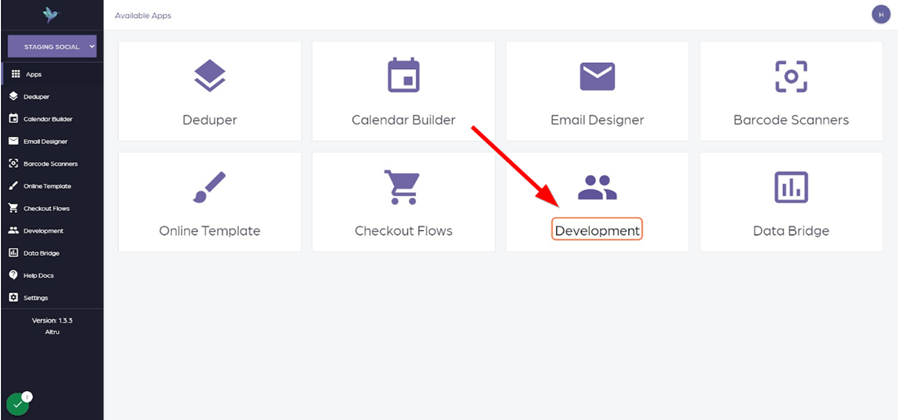
Task: Open the Deduper app tile icon
Action: coord(210,76)
